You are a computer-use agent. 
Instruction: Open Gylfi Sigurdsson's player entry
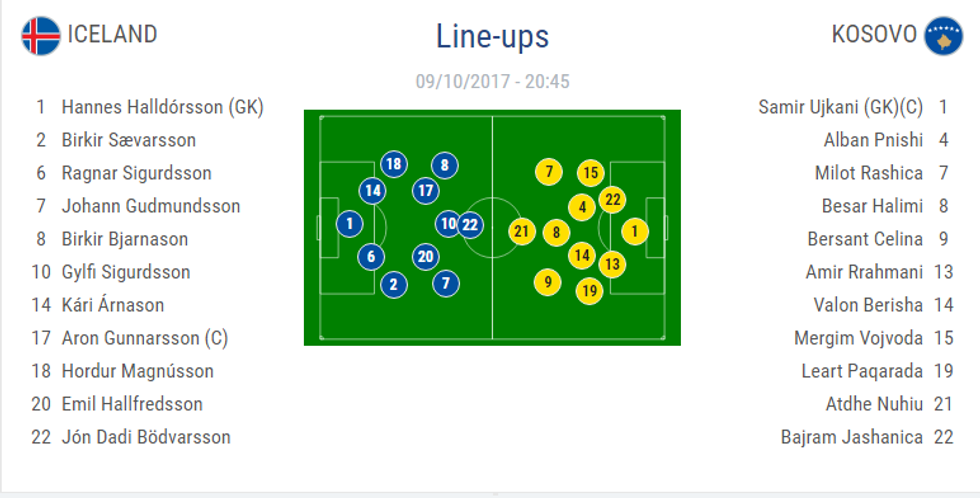(x=126, y=272)
